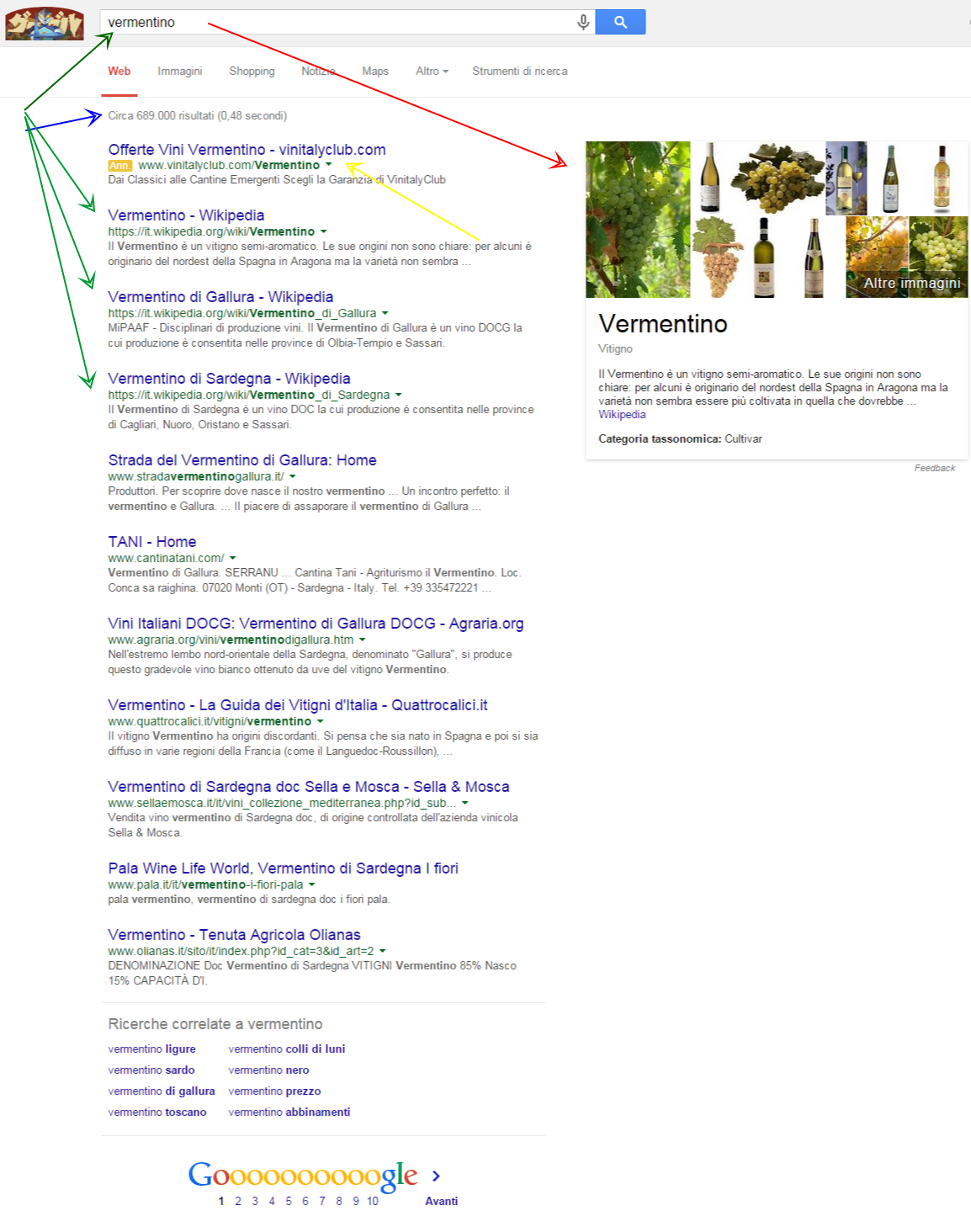Expand arrow beside olianas.it URL

(x=383, y=951)
